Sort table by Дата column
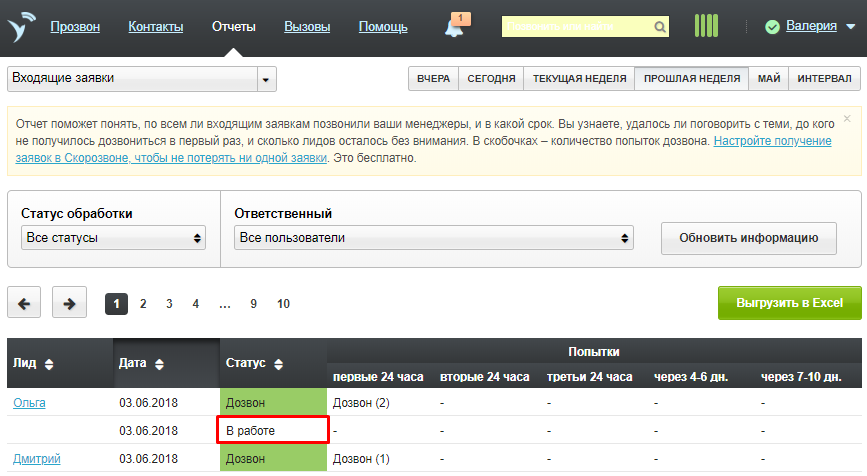Screen dimensions: 867x476 point(159,363)
